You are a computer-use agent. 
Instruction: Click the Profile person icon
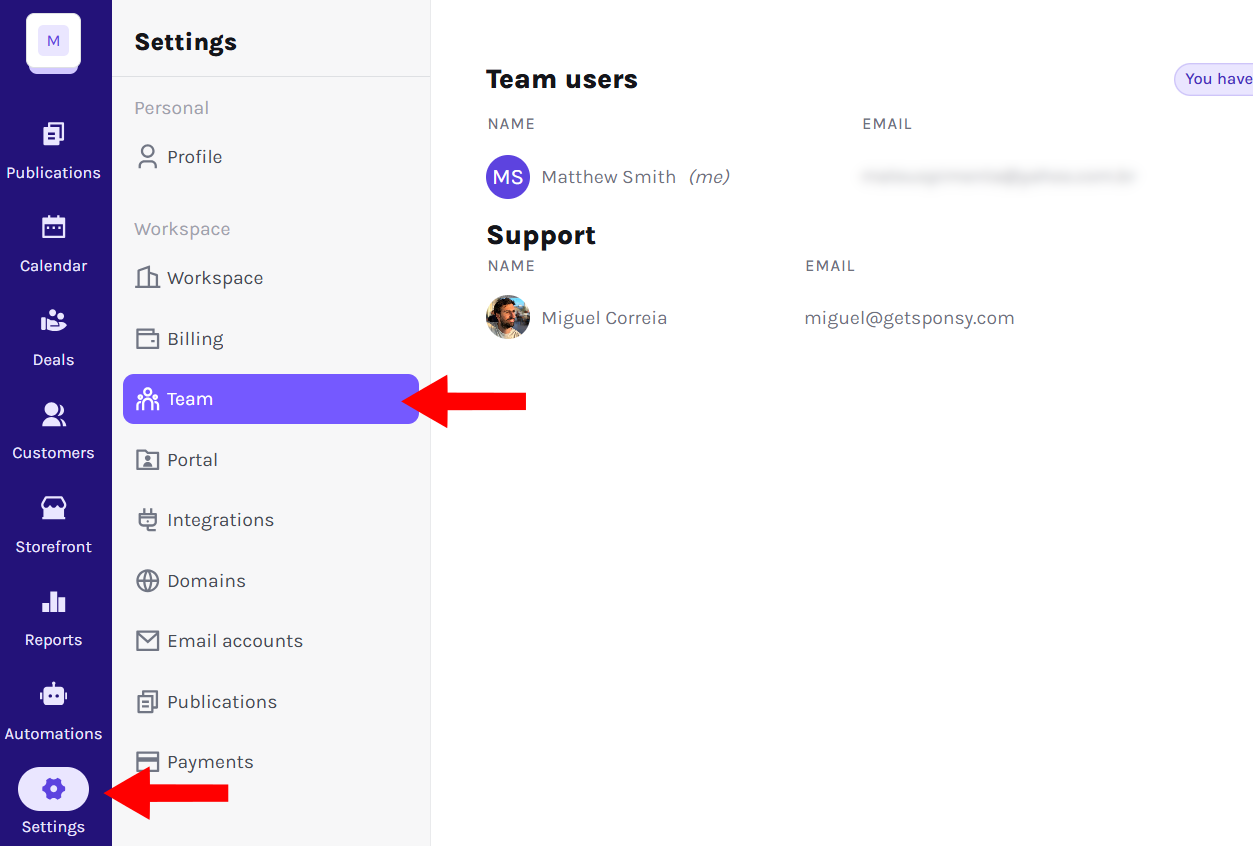pyautogui.click(x=148, y=157)
